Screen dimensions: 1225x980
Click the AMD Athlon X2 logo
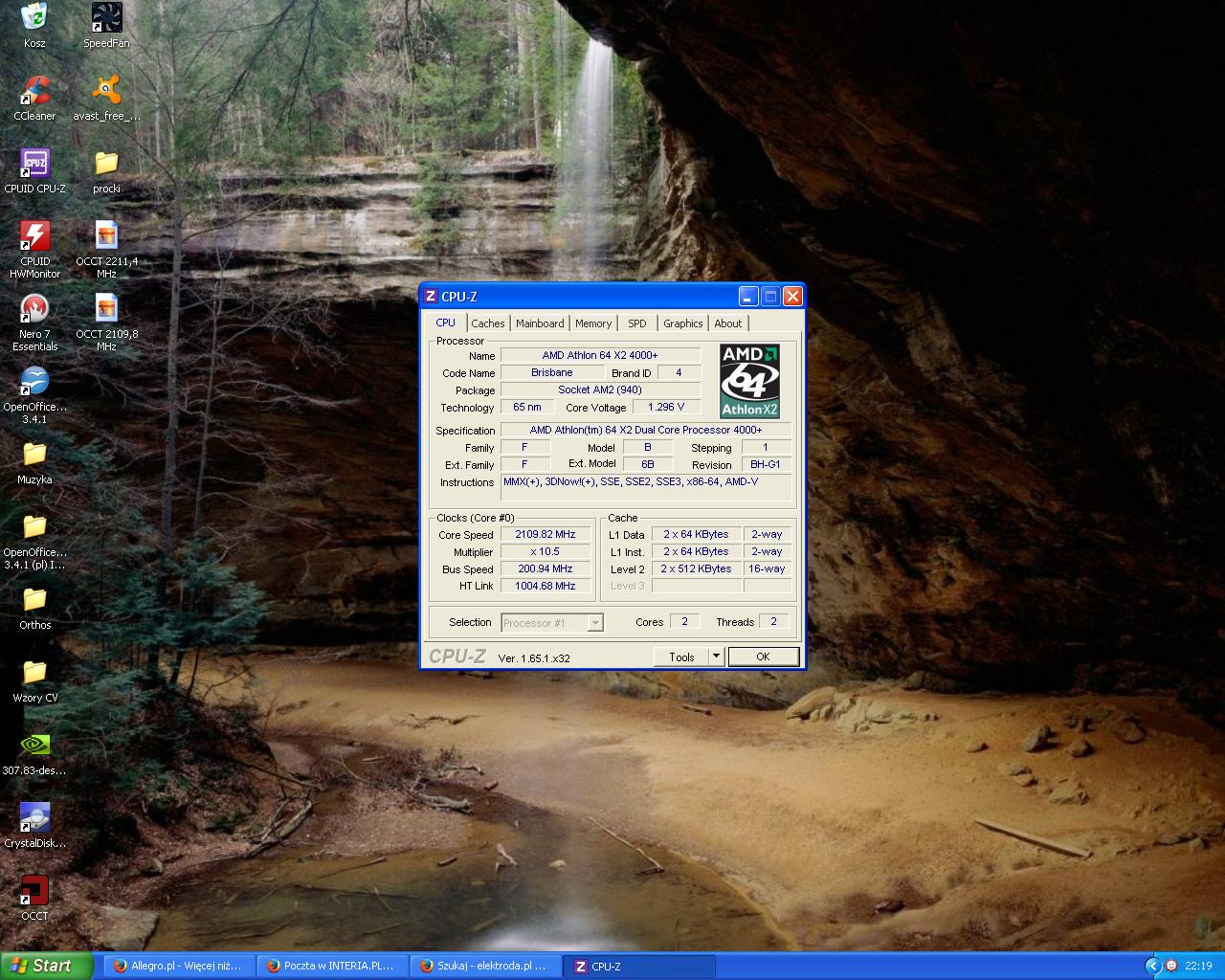(749, 381)
